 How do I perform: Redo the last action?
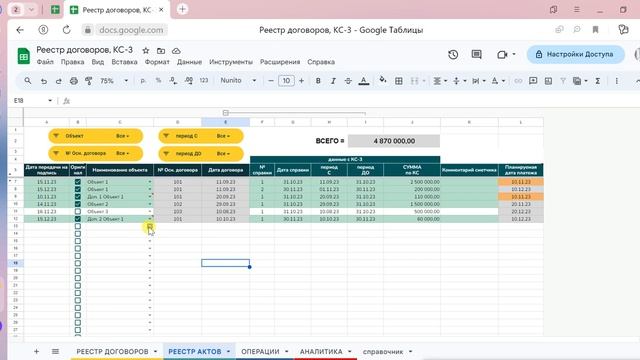[58, 81]
